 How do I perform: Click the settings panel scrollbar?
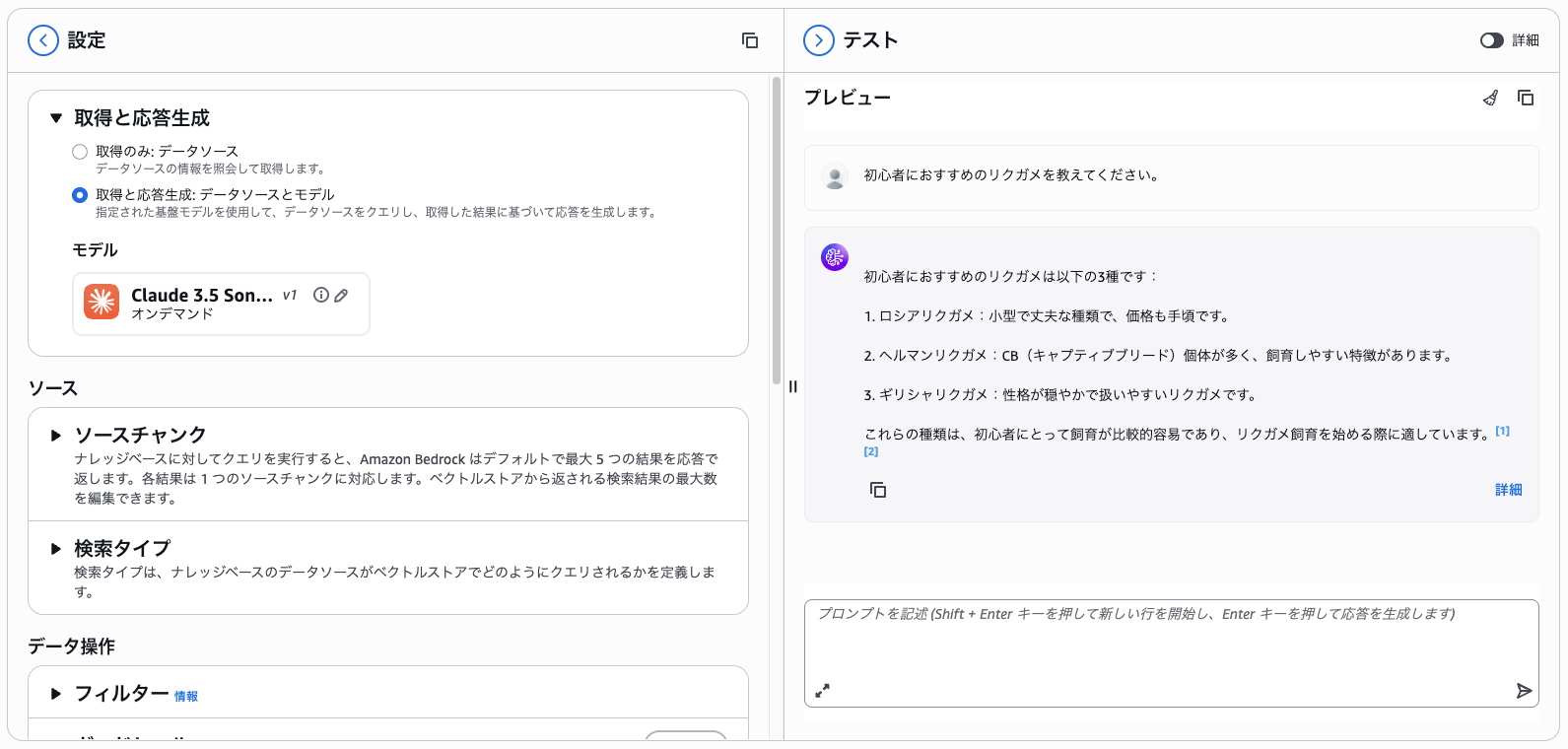pyautogui.click(x=776, y=230)
